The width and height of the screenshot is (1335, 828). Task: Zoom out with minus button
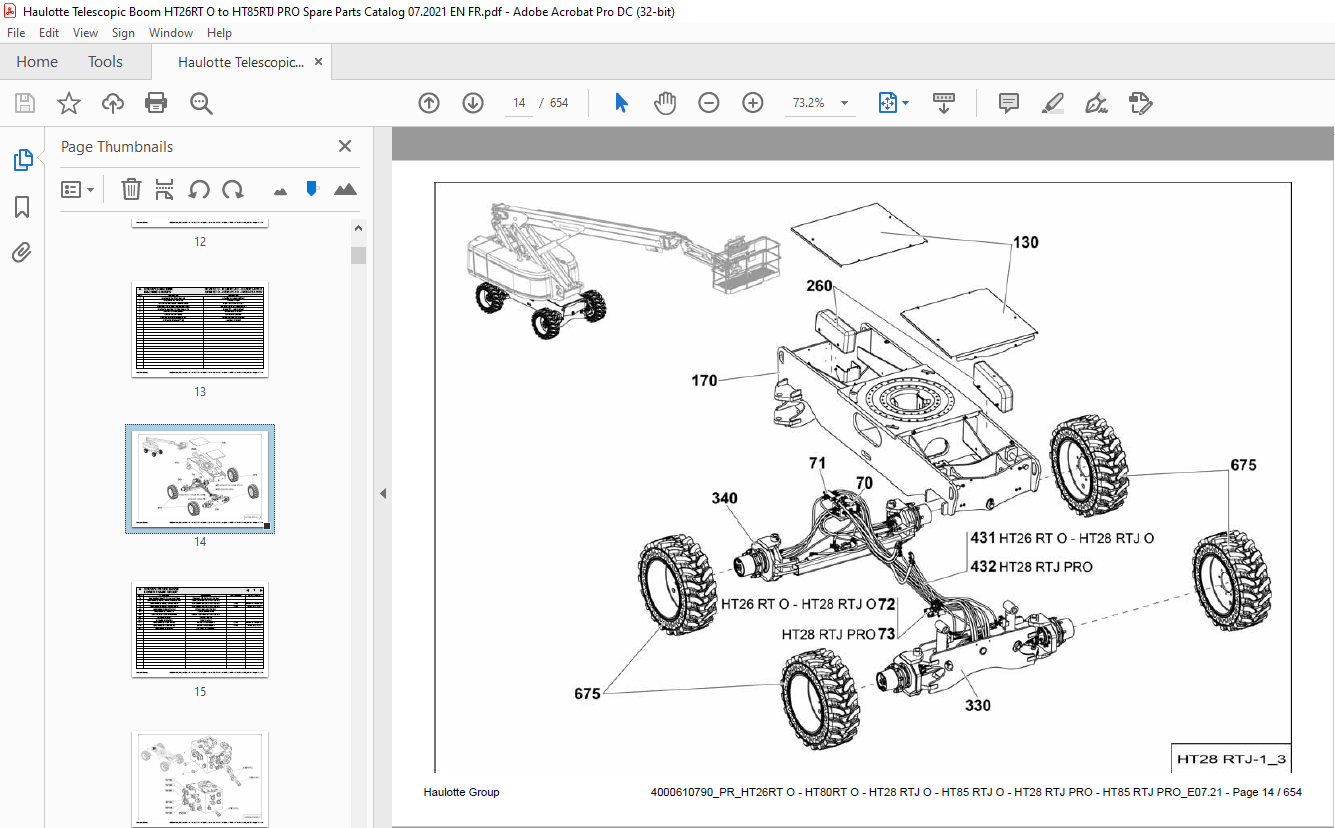709,103
